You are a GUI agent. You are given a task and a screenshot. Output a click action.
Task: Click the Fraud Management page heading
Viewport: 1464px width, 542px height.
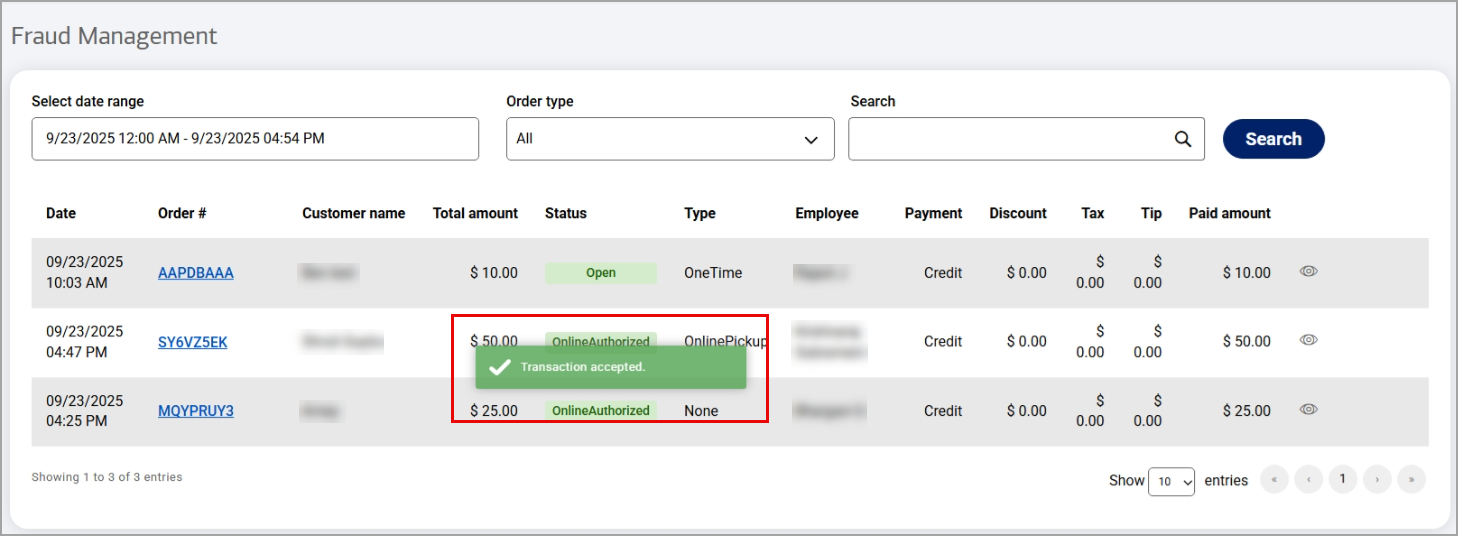click(114, 36)
